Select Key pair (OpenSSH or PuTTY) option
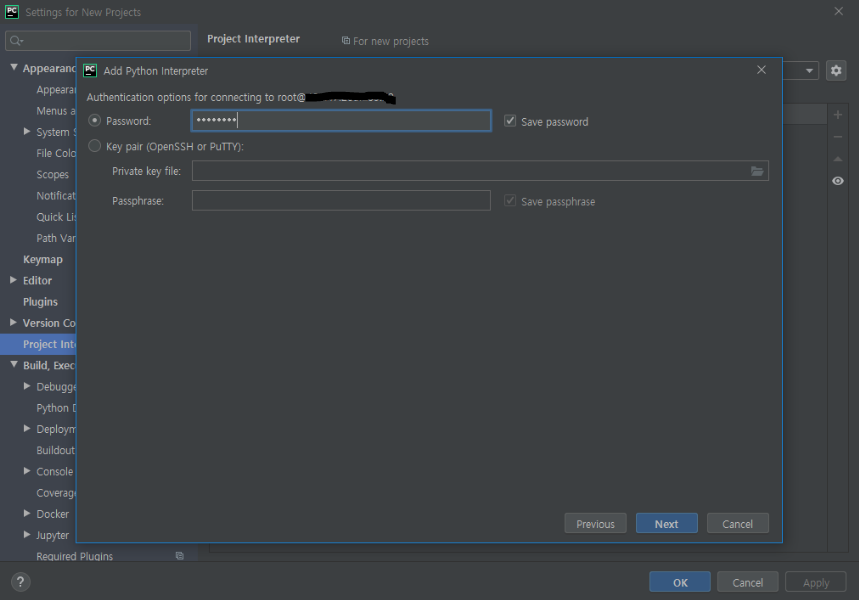Image resolution: width=859 pixels, height=600 pixels. (94, 146)
